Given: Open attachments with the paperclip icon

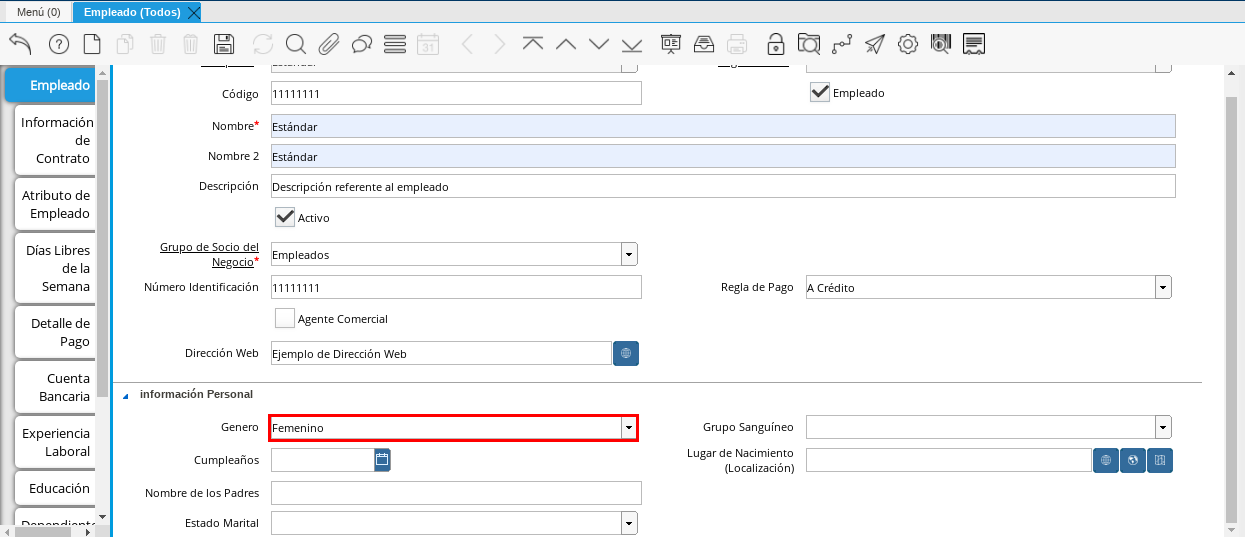Looking at the screenshot, I should [x=329, y=44].
